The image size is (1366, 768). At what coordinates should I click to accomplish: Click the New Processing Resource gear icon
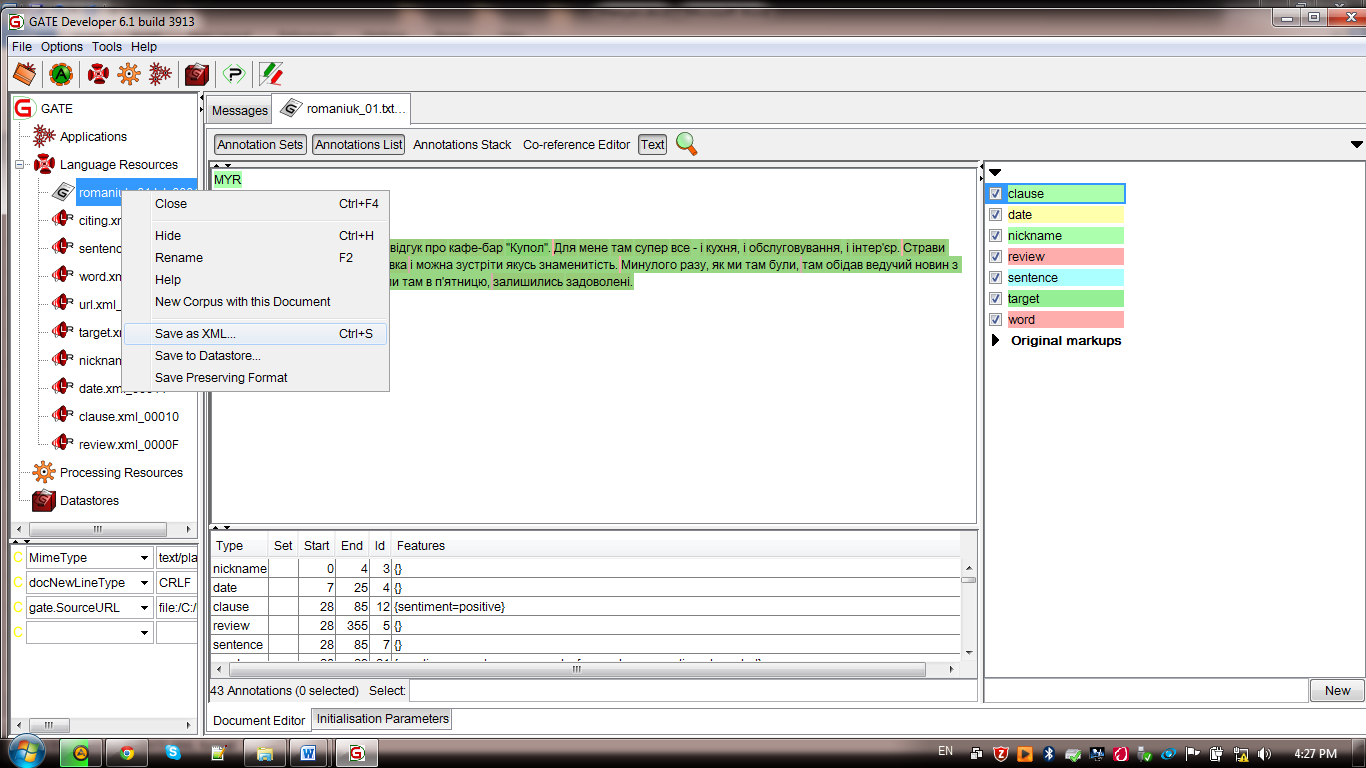click(x=128, y=74)
